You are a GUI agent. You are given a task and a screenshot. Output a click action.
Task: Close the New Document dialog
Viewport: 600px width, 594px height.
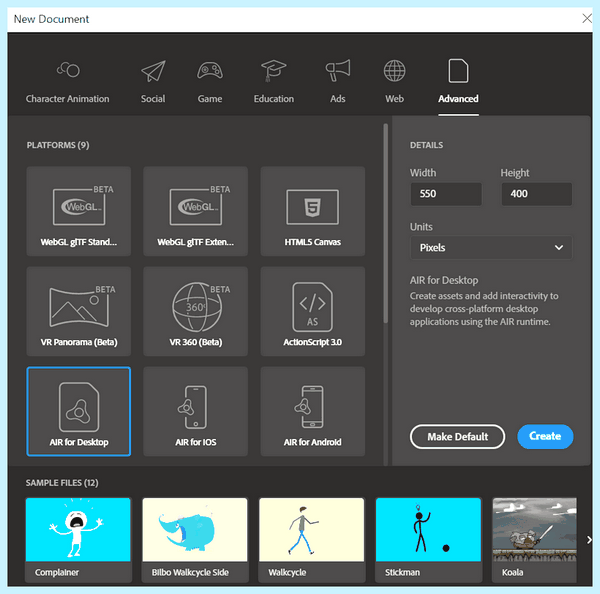point(587,18)
